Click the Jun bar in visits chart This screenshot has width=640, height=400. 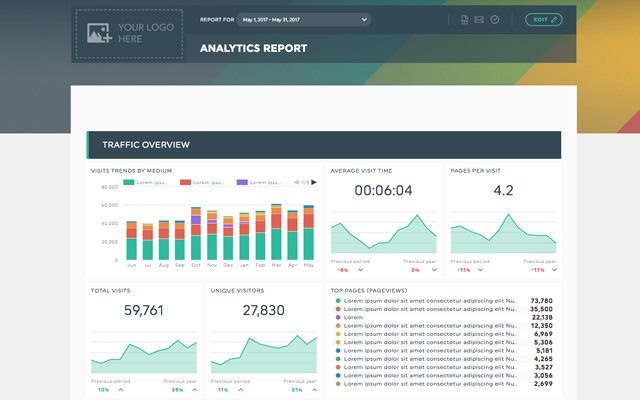(x=131, y=240)
